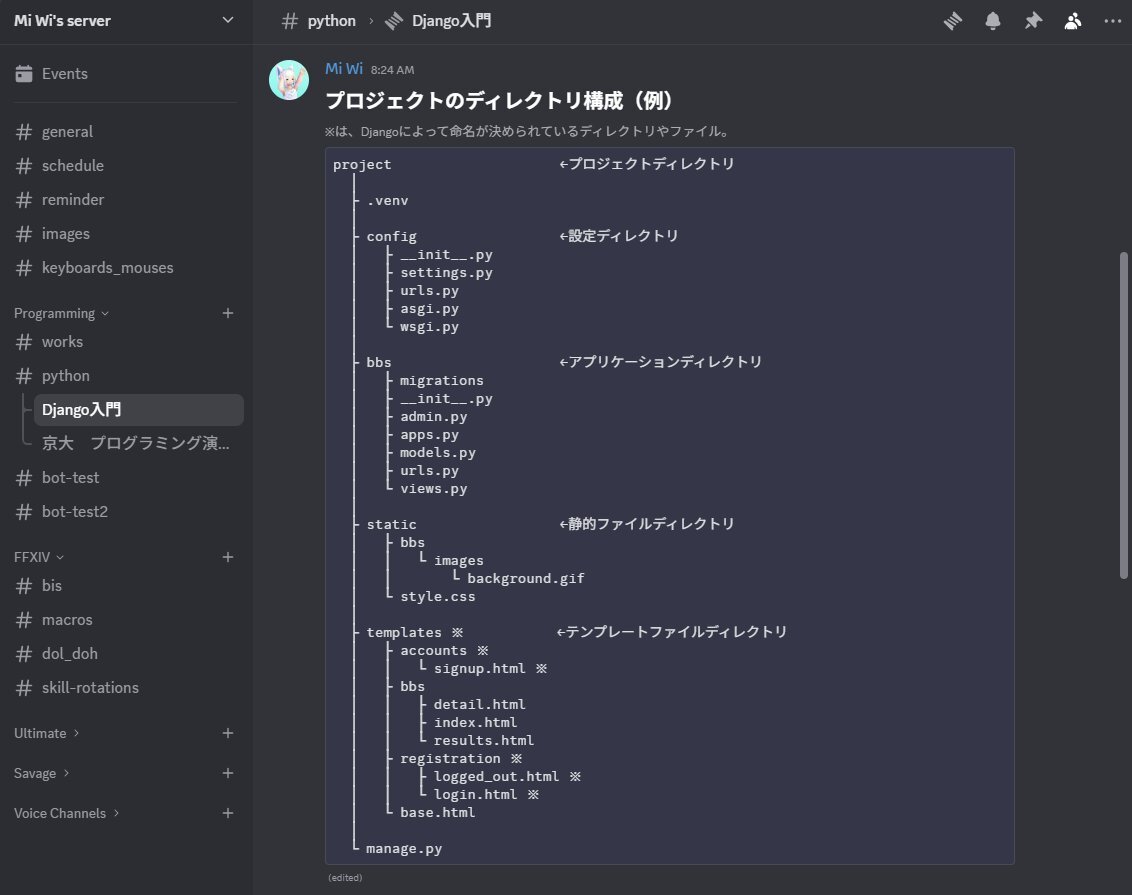The image size is (1132, 895).
Task: Expand the Savage category
Action: [42, 773]
